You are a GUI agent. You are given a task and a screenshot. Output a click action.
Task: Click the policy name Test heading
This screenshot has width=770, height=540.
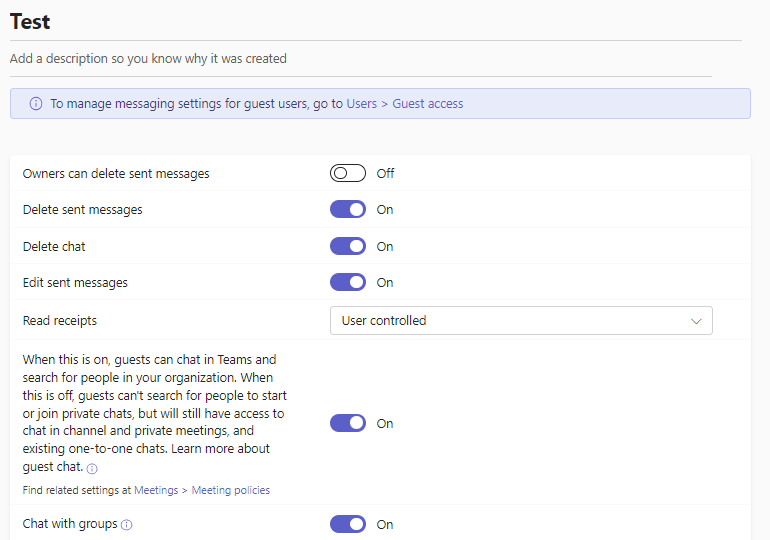[30, 22]
